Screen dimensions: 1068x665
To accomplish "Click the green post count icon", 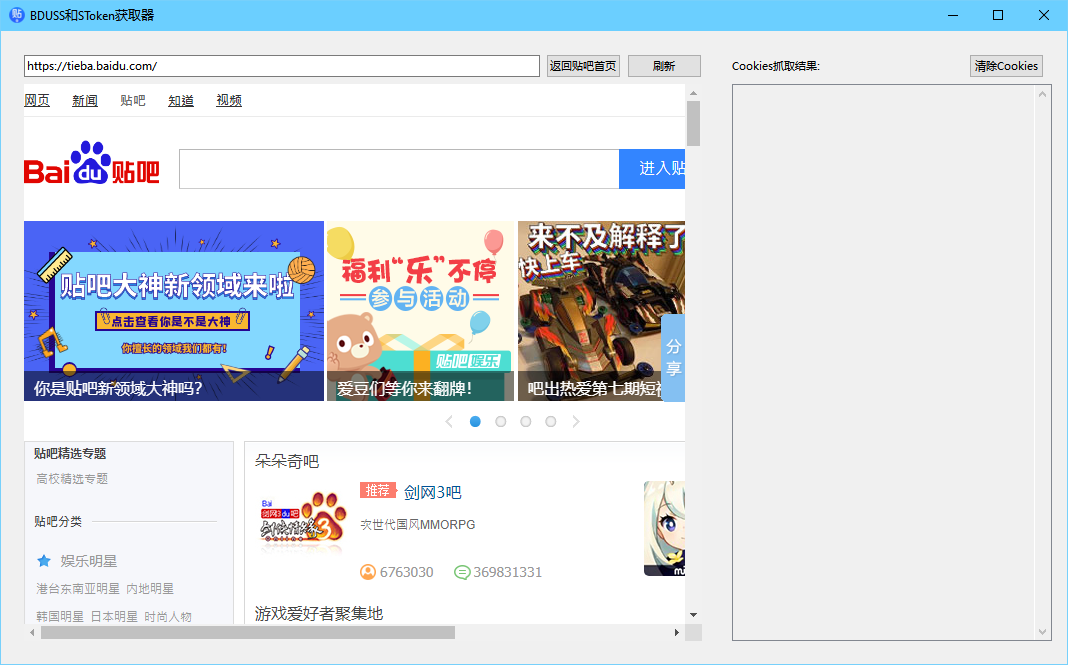I will point(462,572).
